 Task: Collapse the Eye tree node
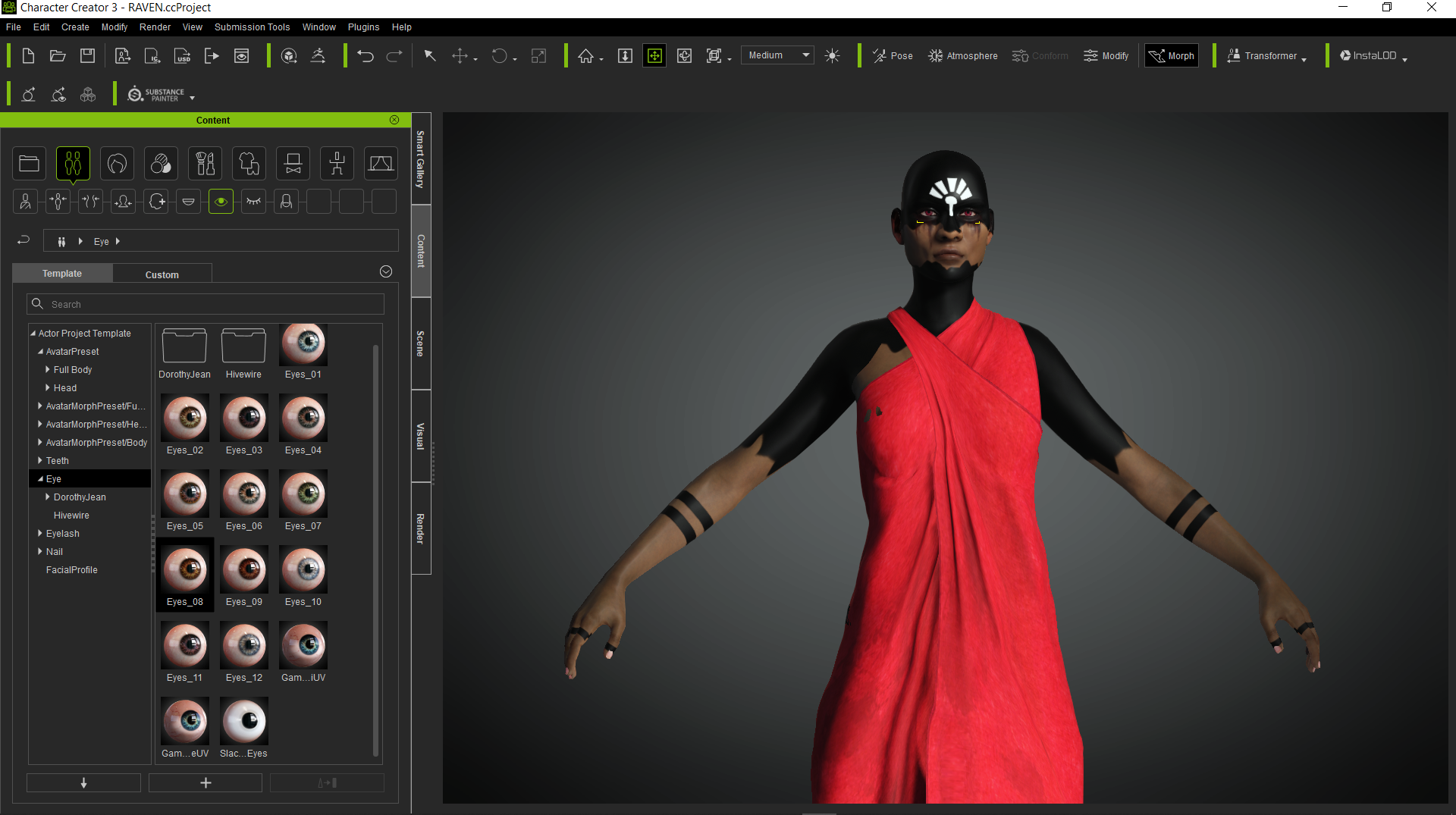(40, 479)
